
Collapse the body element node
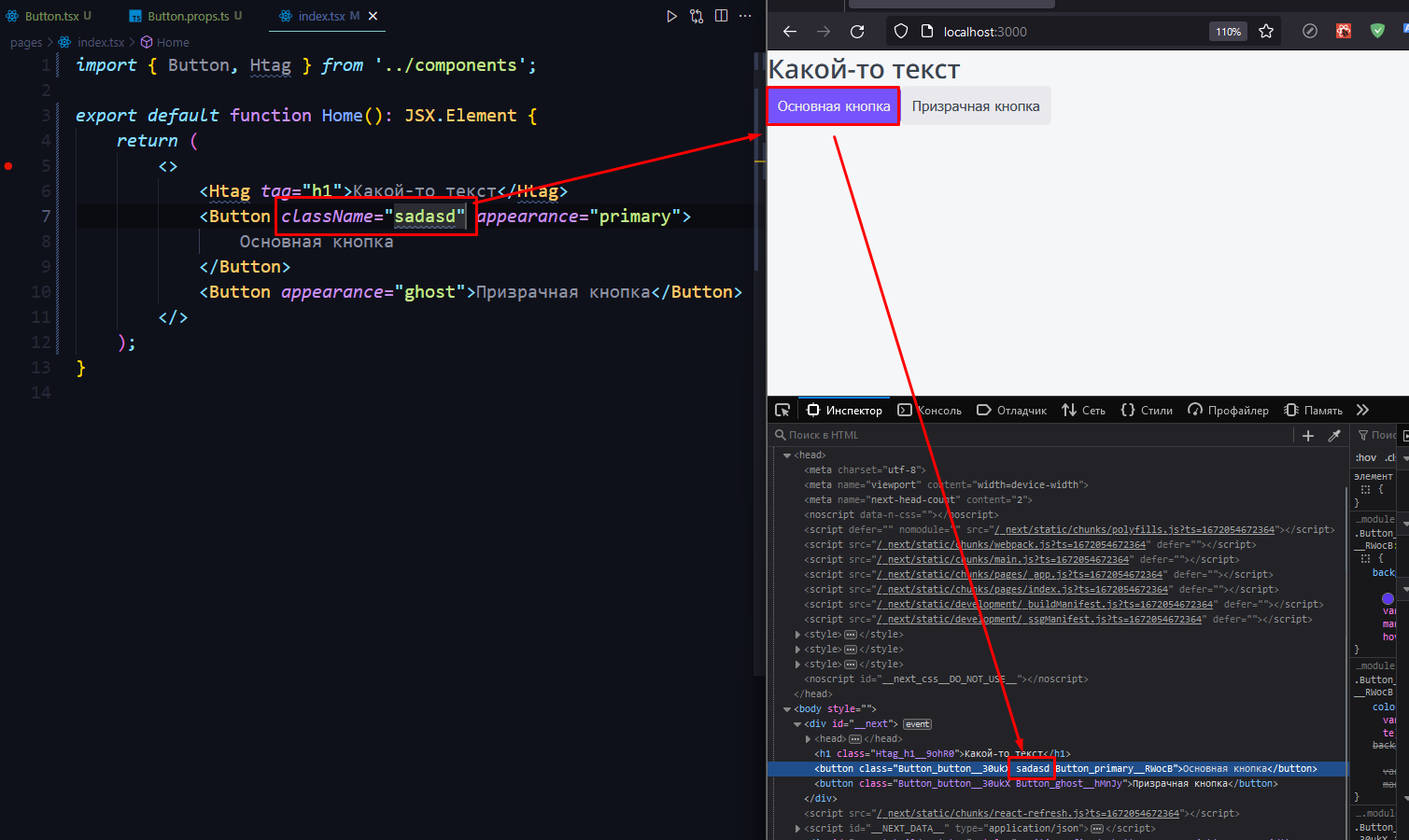point(787,709)
